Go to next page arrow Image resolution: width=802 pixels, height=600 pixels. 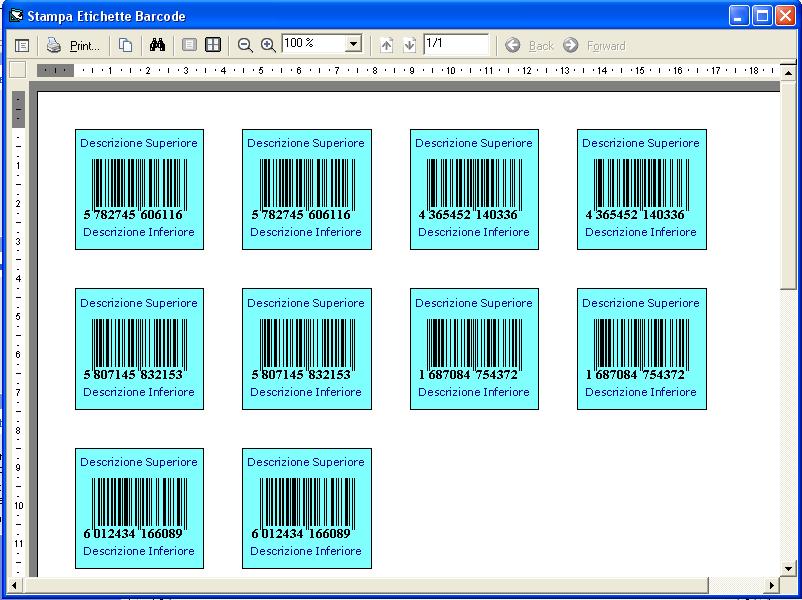[409, 46]
